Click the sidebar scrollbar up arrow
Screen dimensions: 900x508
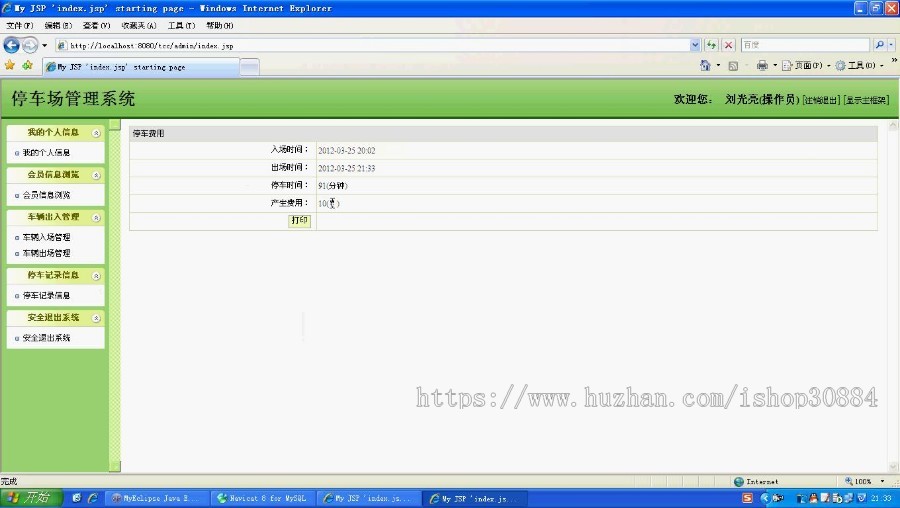pos(115,125)
